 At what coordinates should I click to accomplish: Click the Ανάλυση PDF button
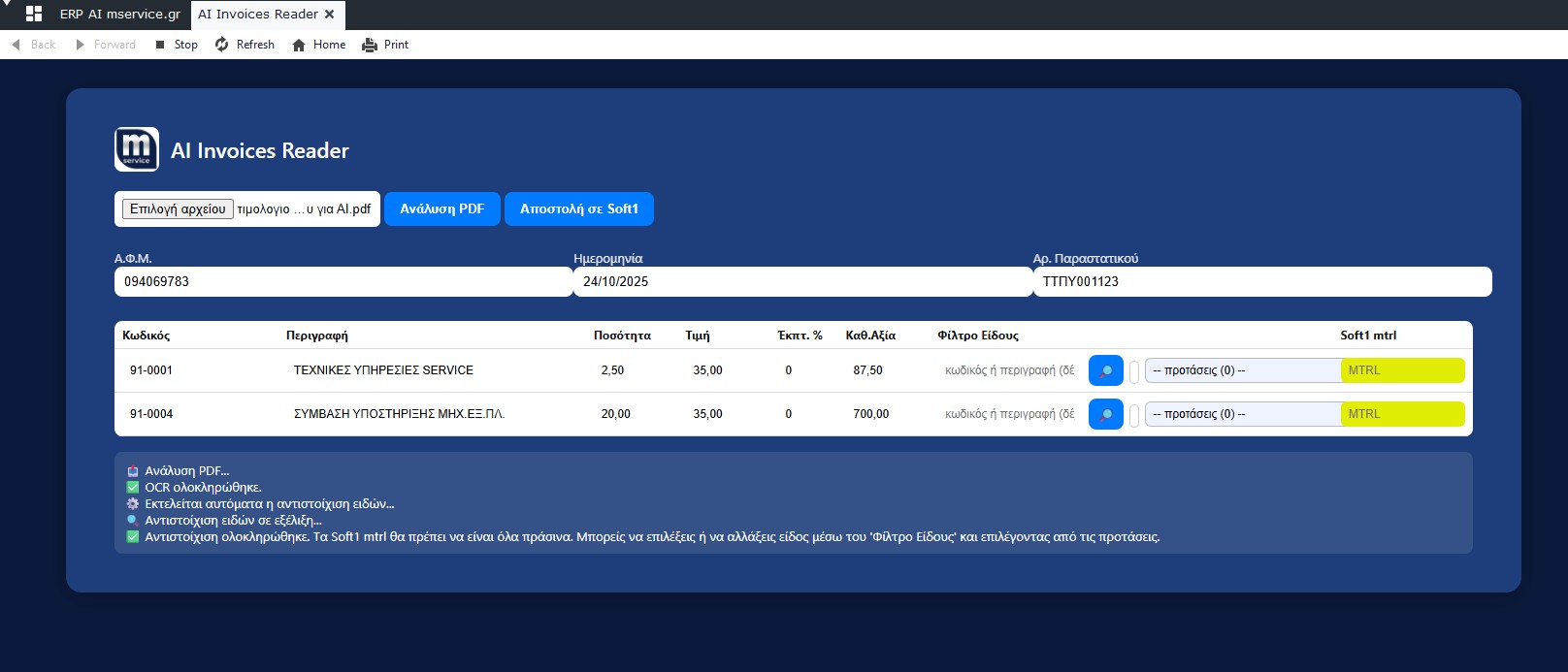442,208
